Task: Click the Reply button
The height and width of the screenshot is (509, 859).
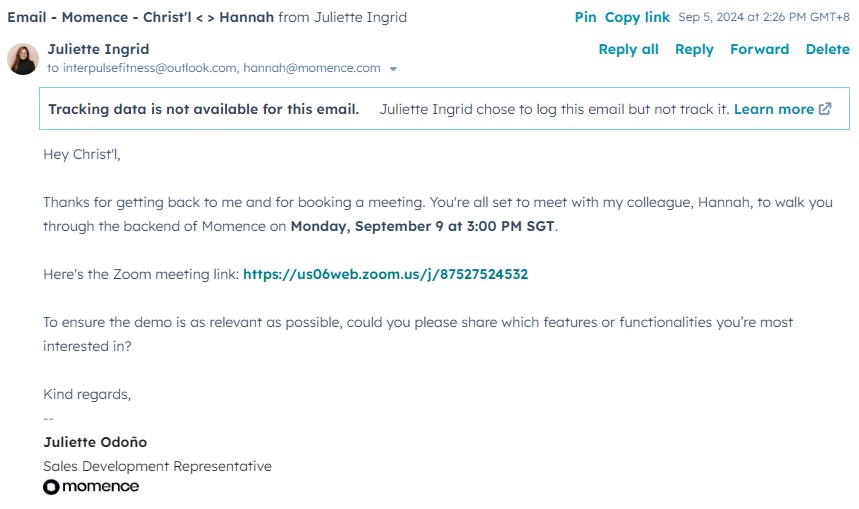Action: (694, 49)
